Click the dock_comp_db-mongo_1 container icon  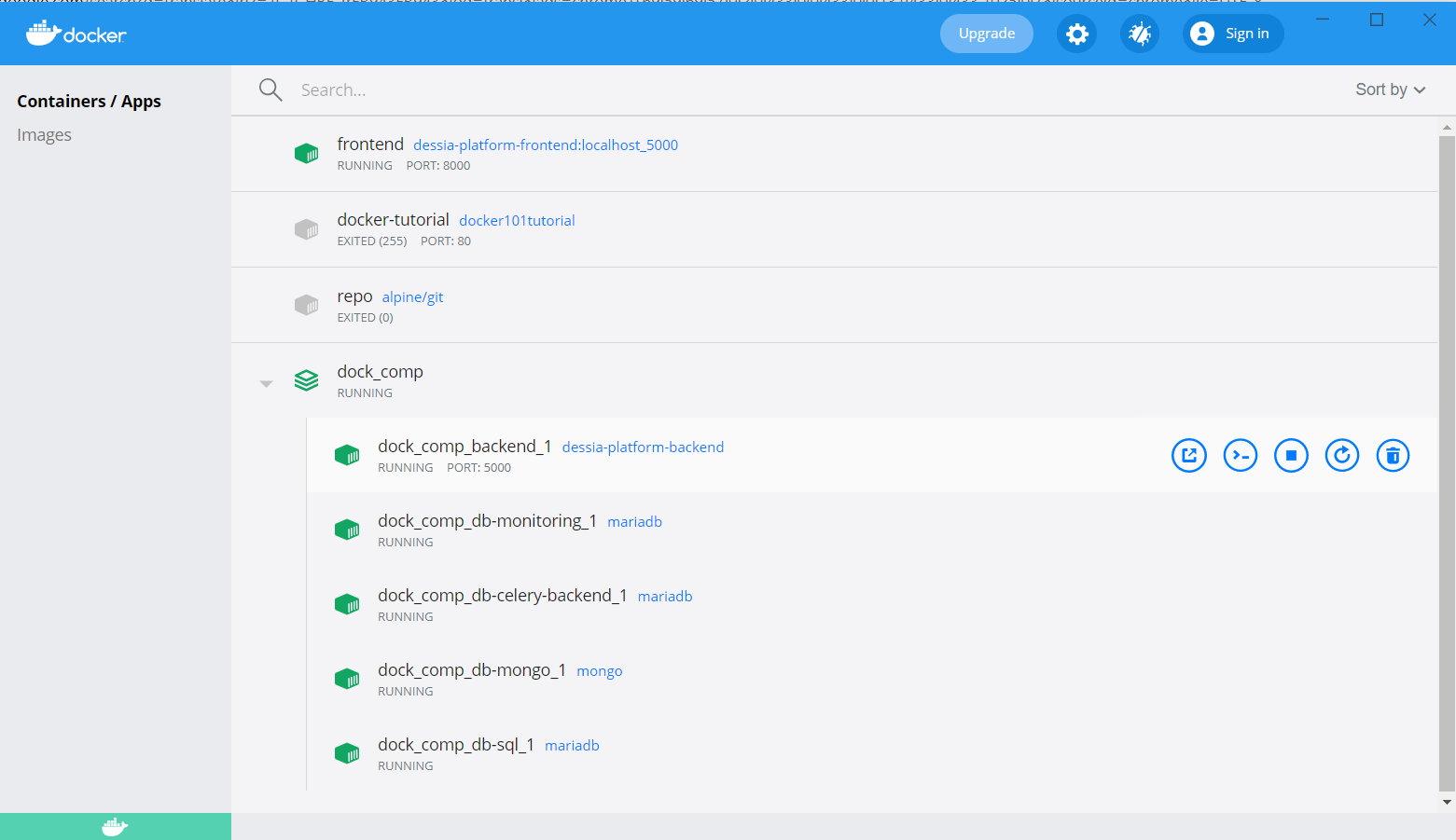point(347,679)
